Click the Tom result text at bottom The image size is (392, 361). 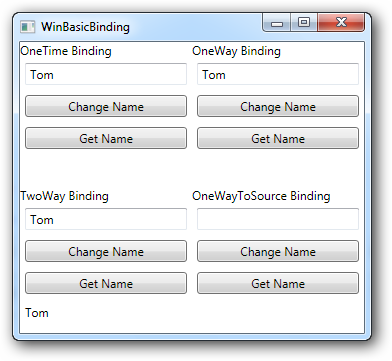[37, 313]
